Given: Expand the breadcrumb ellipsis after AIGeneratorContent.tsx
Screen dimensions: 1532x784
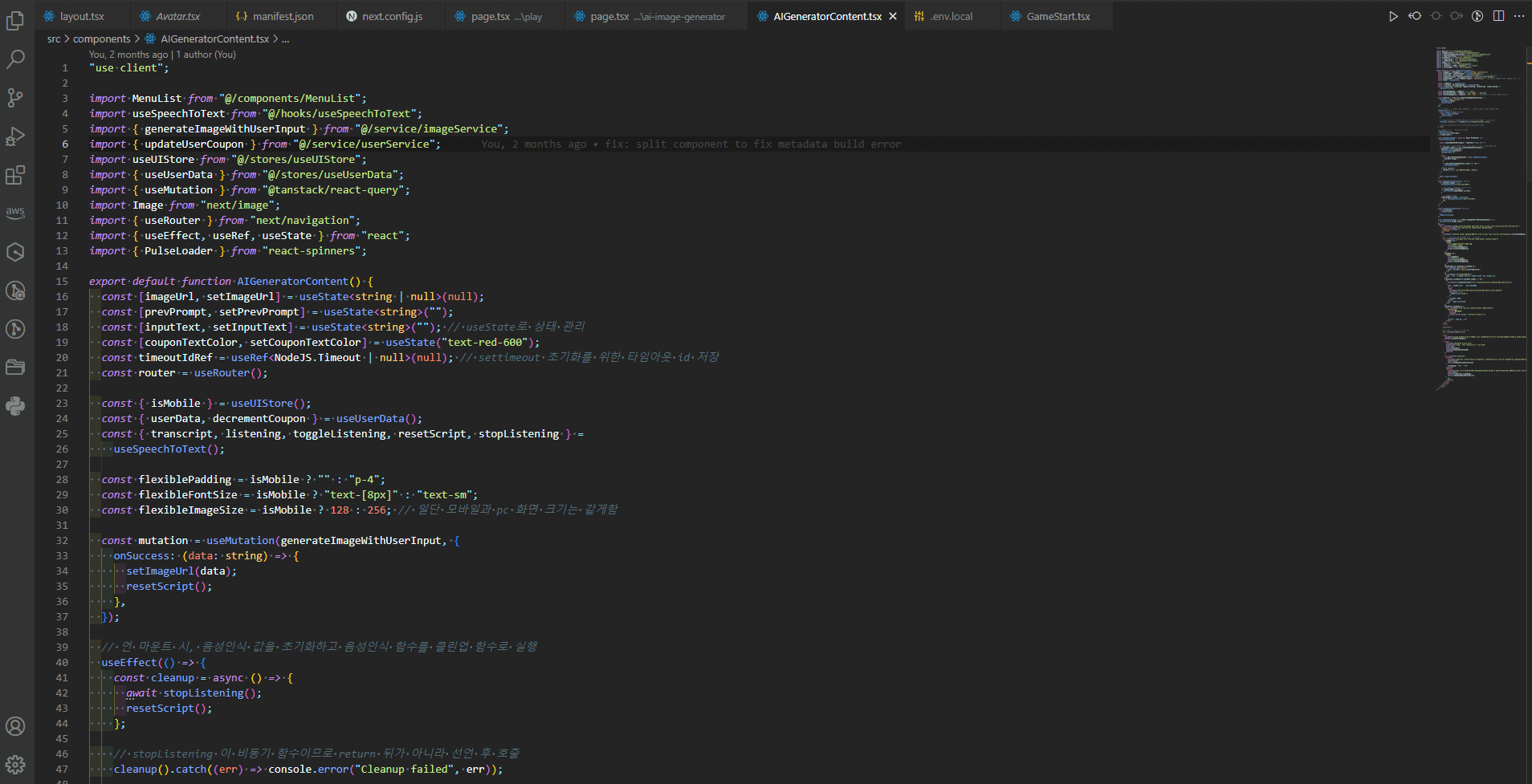Looking at the screenshot, I should [x=285, y=39].
